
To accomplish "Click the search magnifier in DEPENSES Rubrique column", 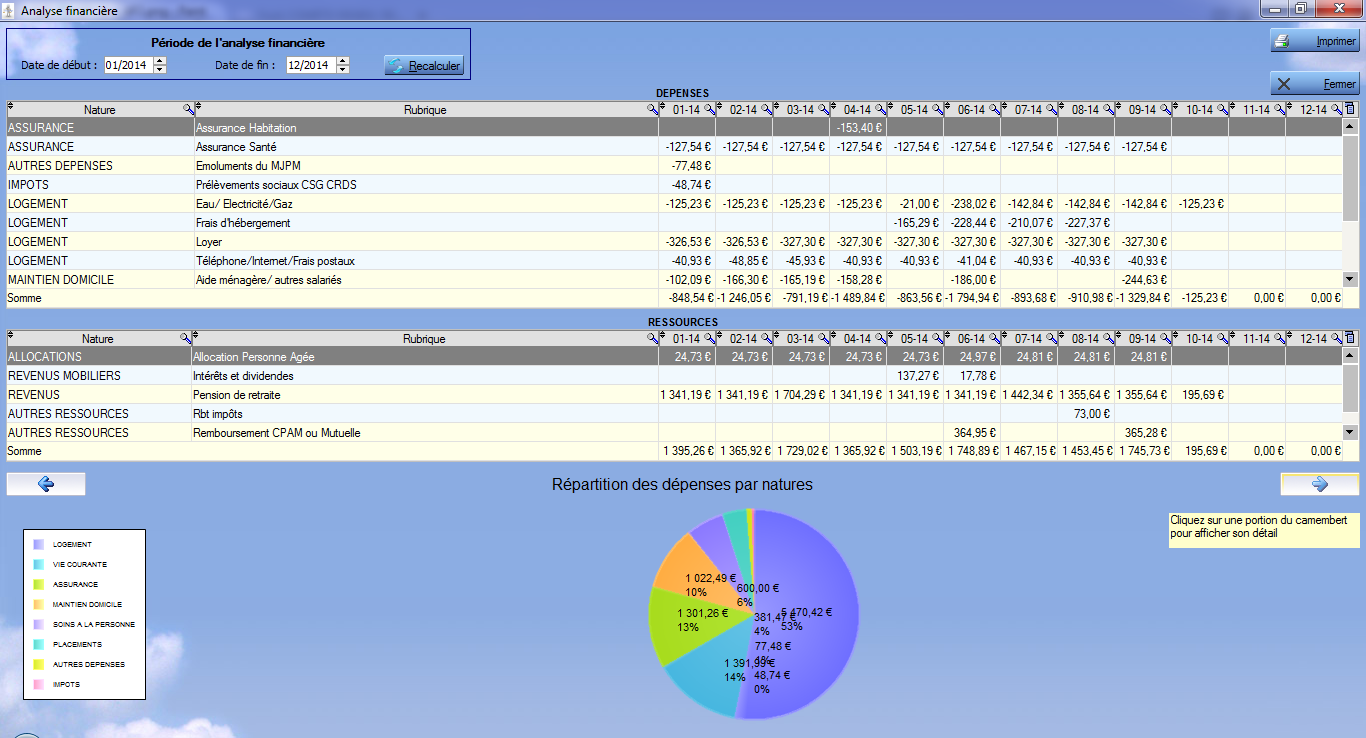I will point(651,109).
